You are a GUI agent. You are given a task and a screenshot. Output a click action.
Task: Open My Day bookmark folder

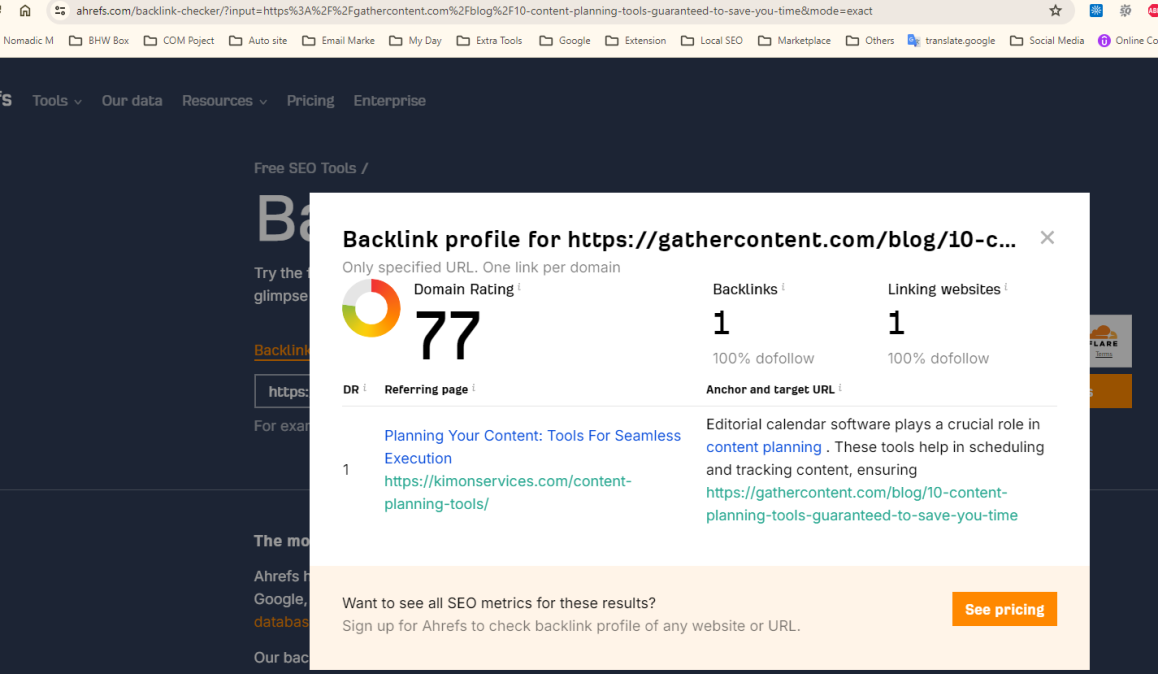(416, 41)
